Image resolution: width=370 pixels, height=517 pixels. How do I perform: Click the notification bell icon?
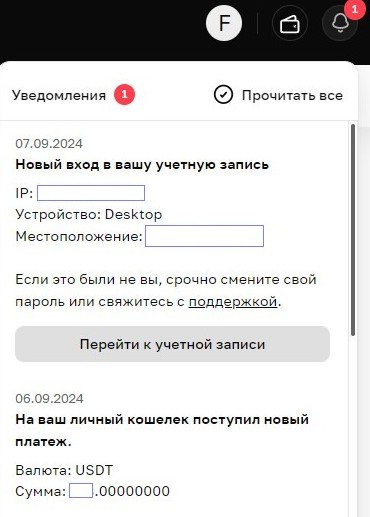coord(340,23)
